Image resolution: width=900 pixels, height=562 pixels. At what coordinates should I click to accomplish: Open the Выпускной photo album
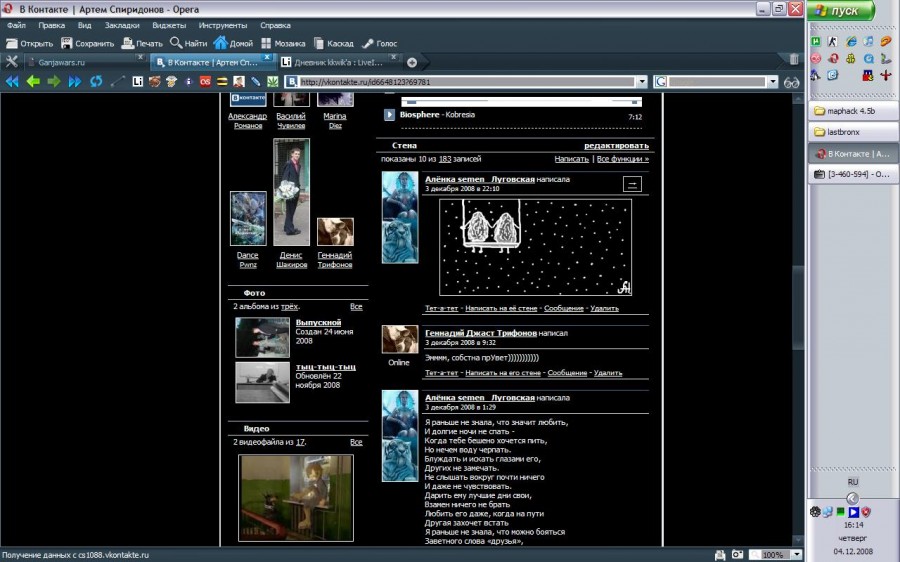coord(318,323)
